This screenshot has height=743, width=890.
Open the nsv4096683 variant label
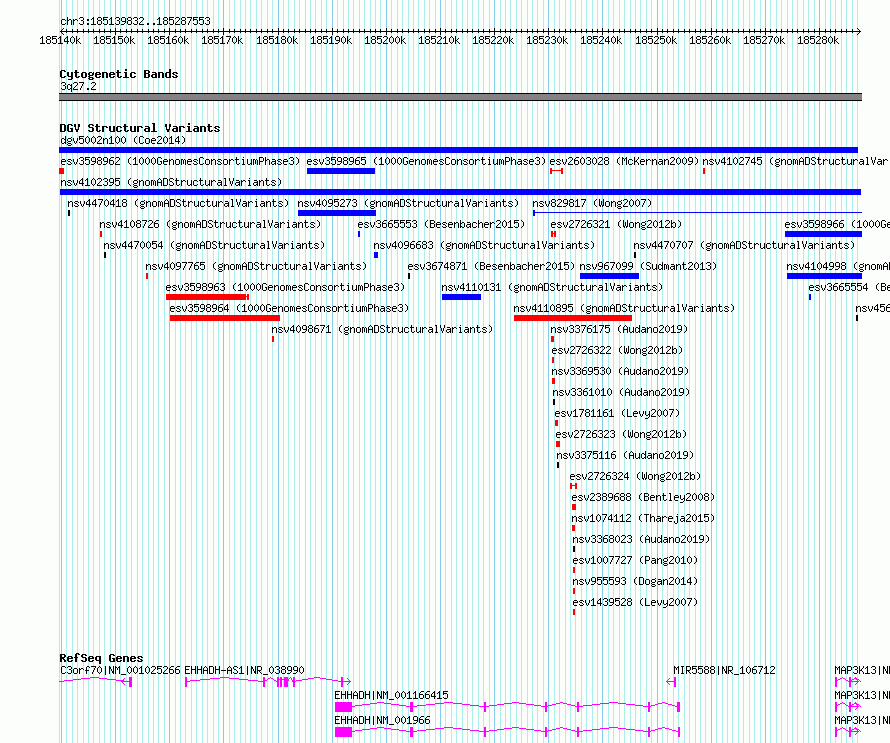(x=484, y=245)
